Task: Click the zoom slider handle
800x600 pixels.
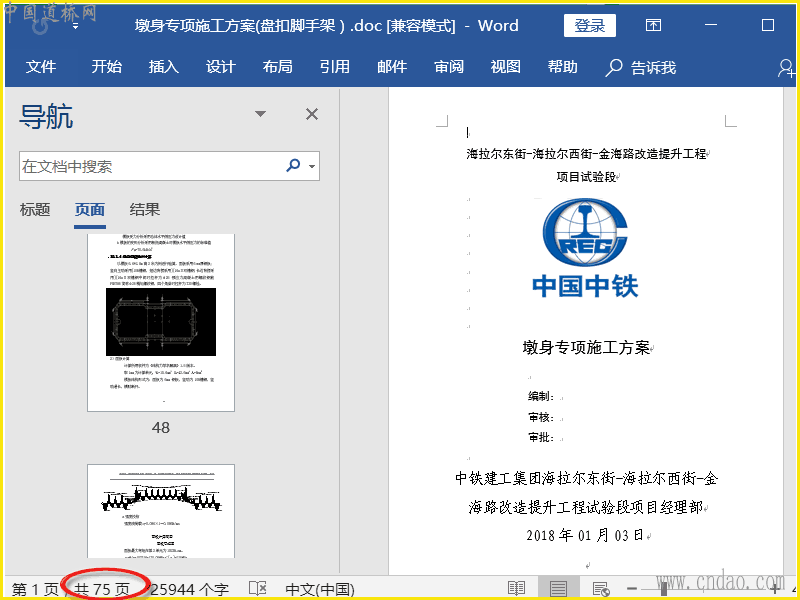Action: (664, 589)
